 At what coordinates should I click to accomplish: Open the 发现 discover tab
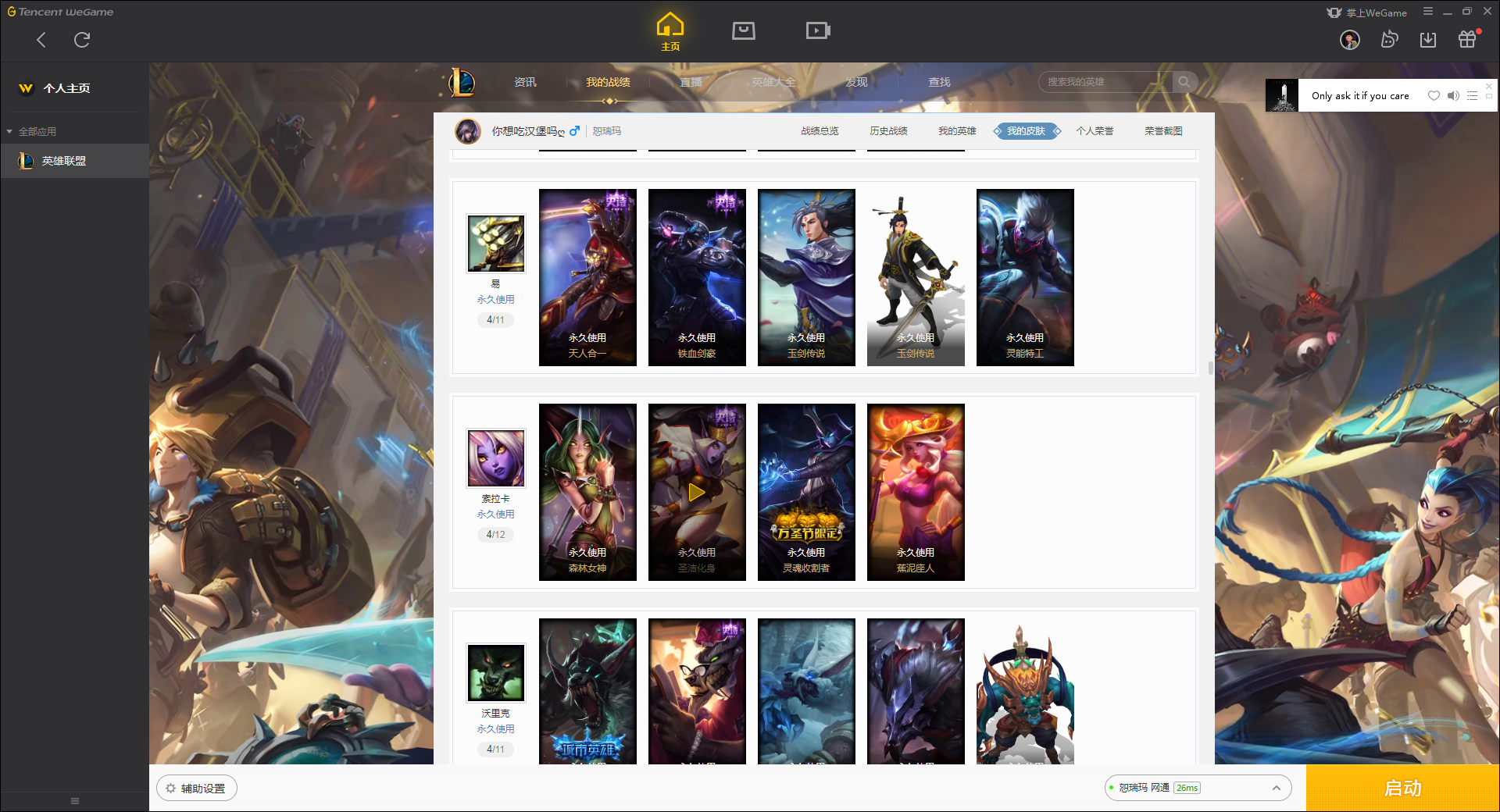click(856, 82)
